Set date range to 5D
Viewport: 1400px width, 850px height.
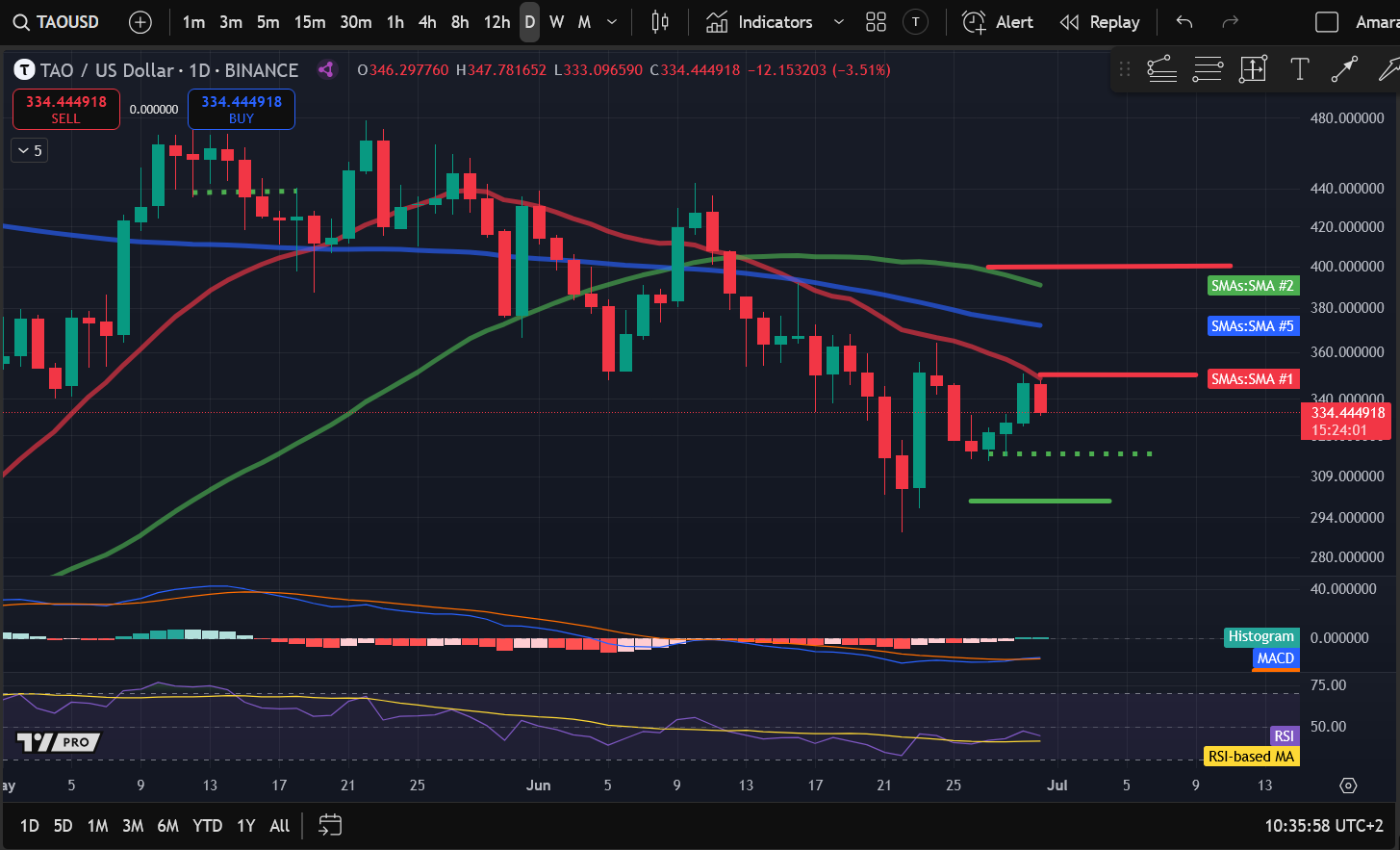[63, 826]
